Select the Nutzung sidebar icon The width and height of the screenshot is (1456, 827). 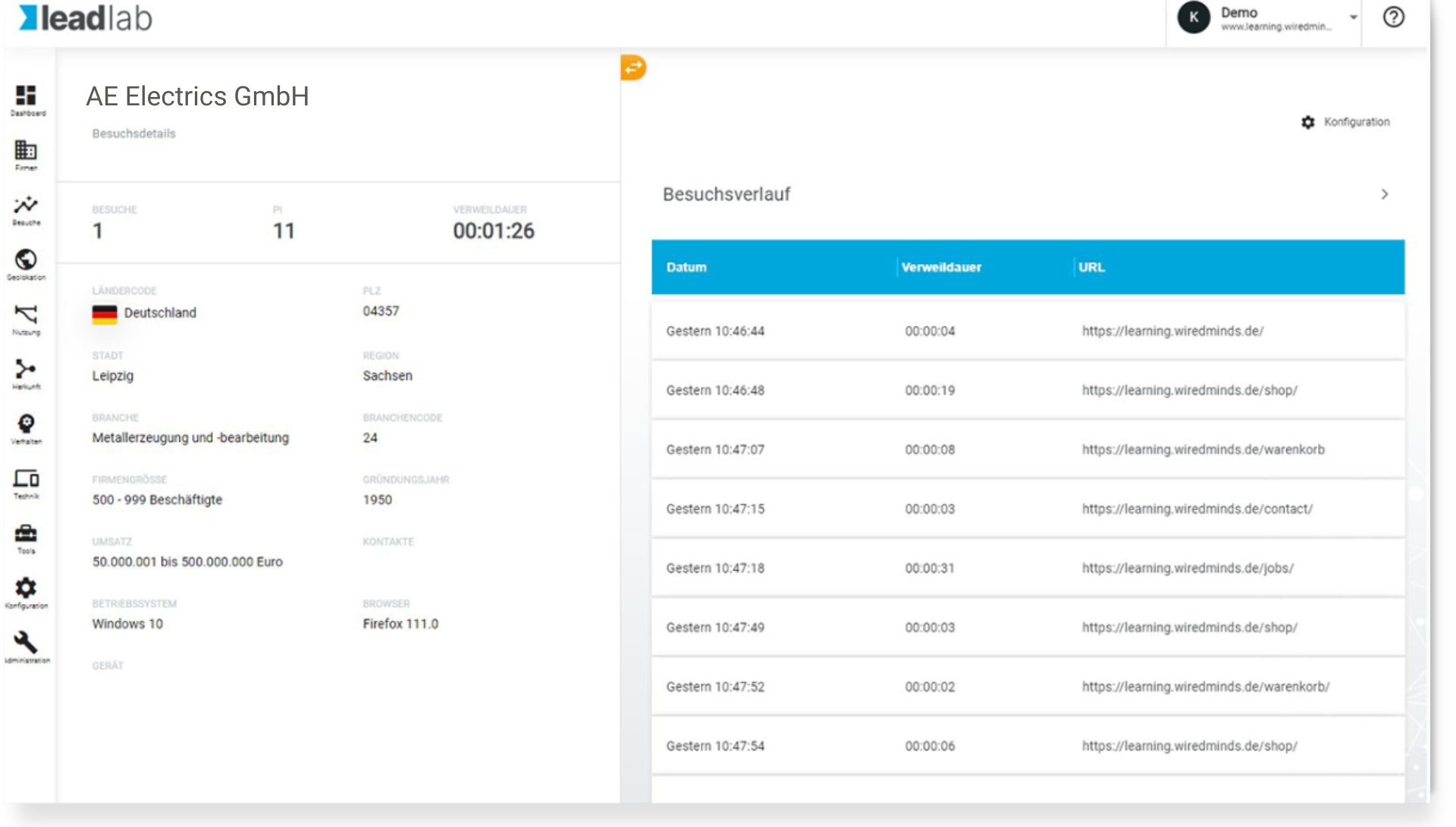click(x=27, y=319)
